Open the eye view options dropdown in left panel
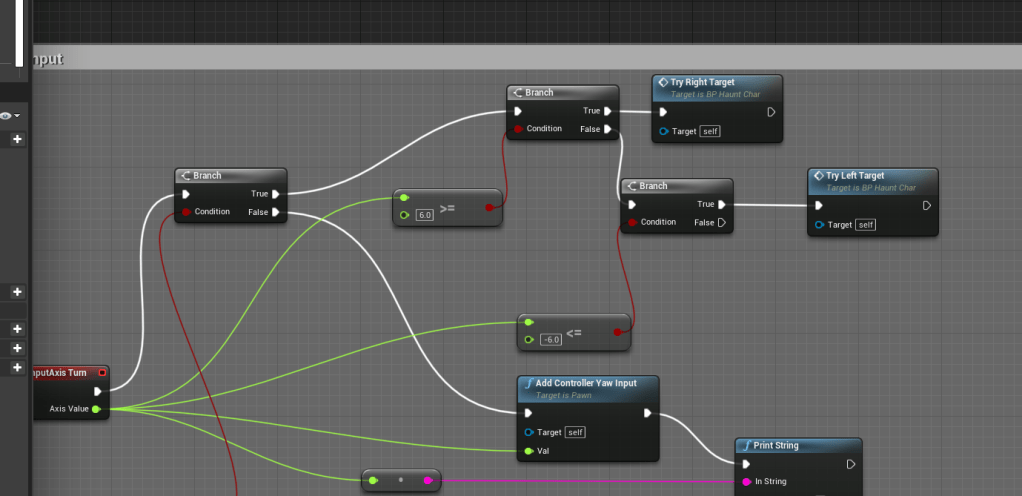The width and height of the screenshot is (1022, 496). point(10,117)
